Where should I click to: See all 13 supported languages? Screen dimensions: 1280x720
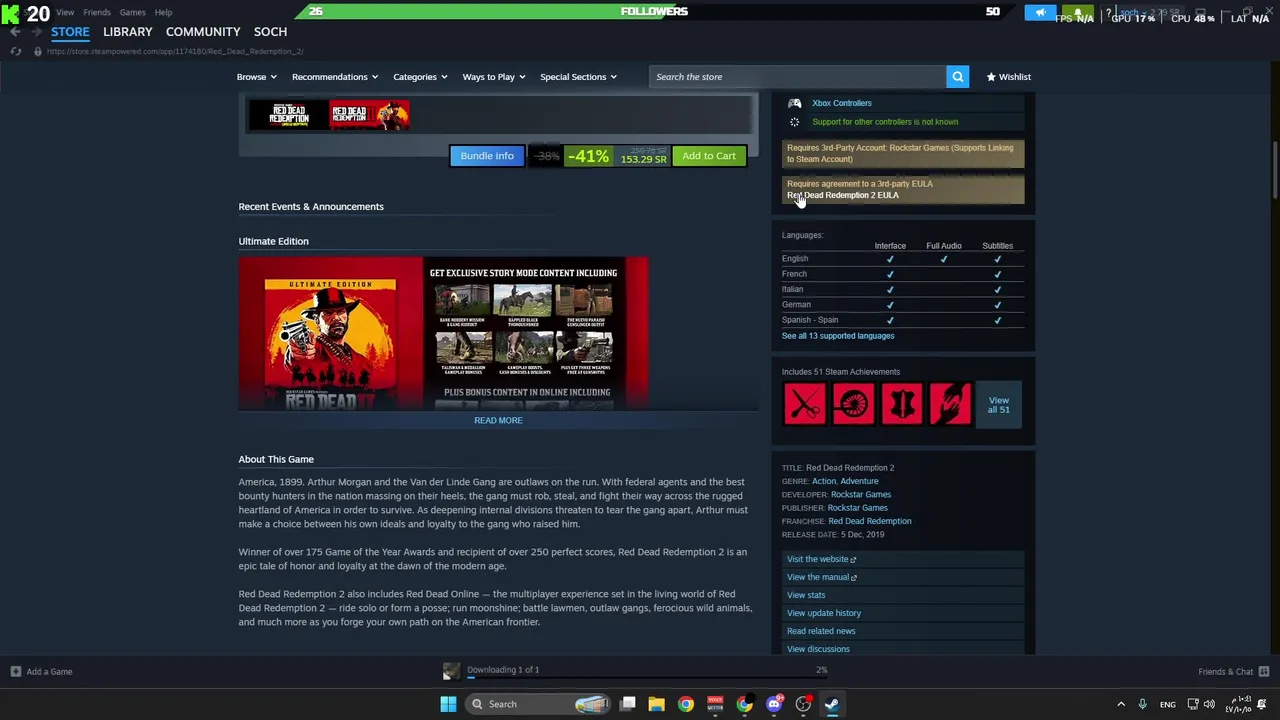pyautogui.click(x=838, y=336)
